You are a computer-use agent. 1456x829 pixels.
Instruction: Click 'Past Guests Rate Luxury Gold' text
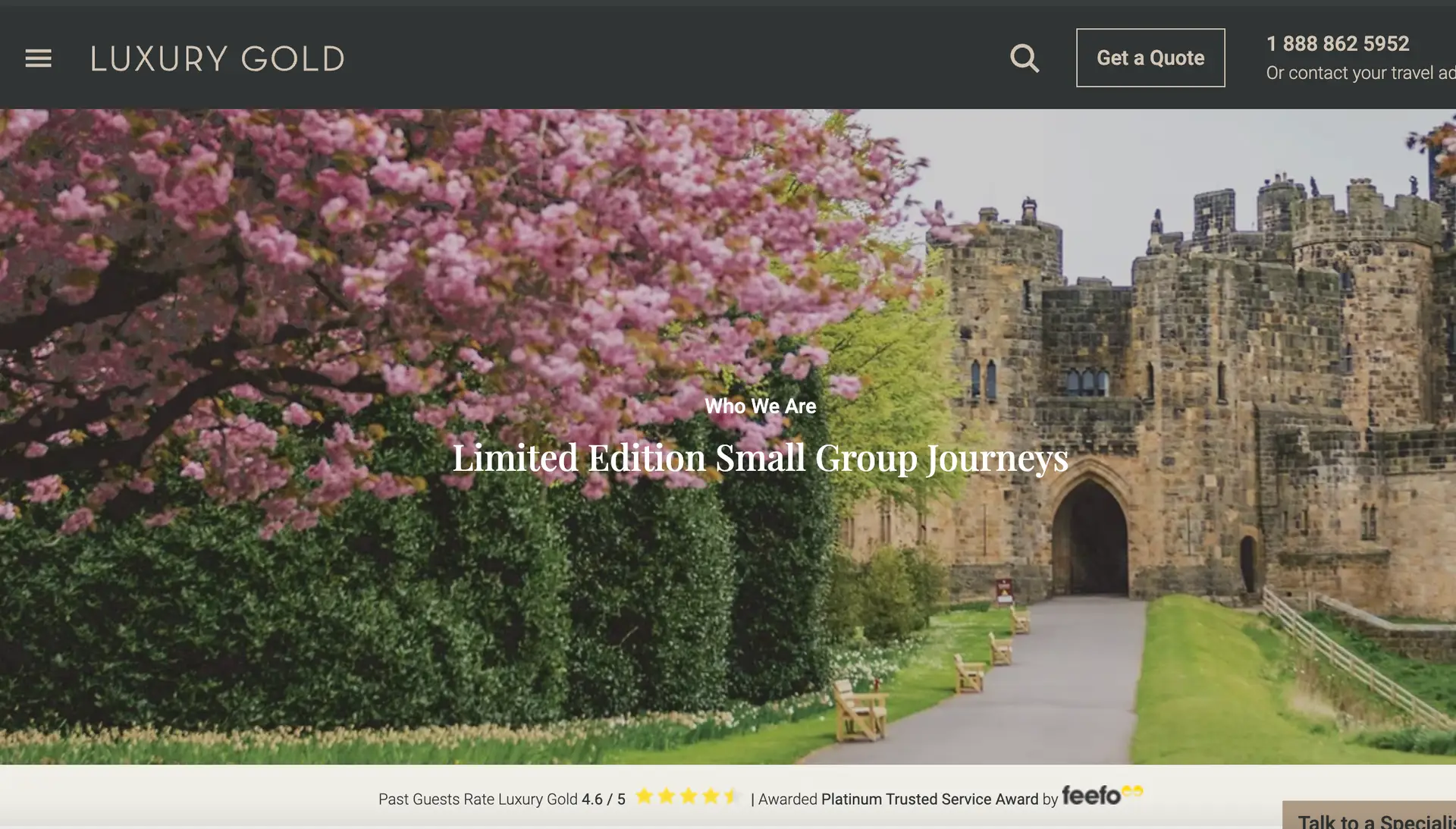[478, 799]
